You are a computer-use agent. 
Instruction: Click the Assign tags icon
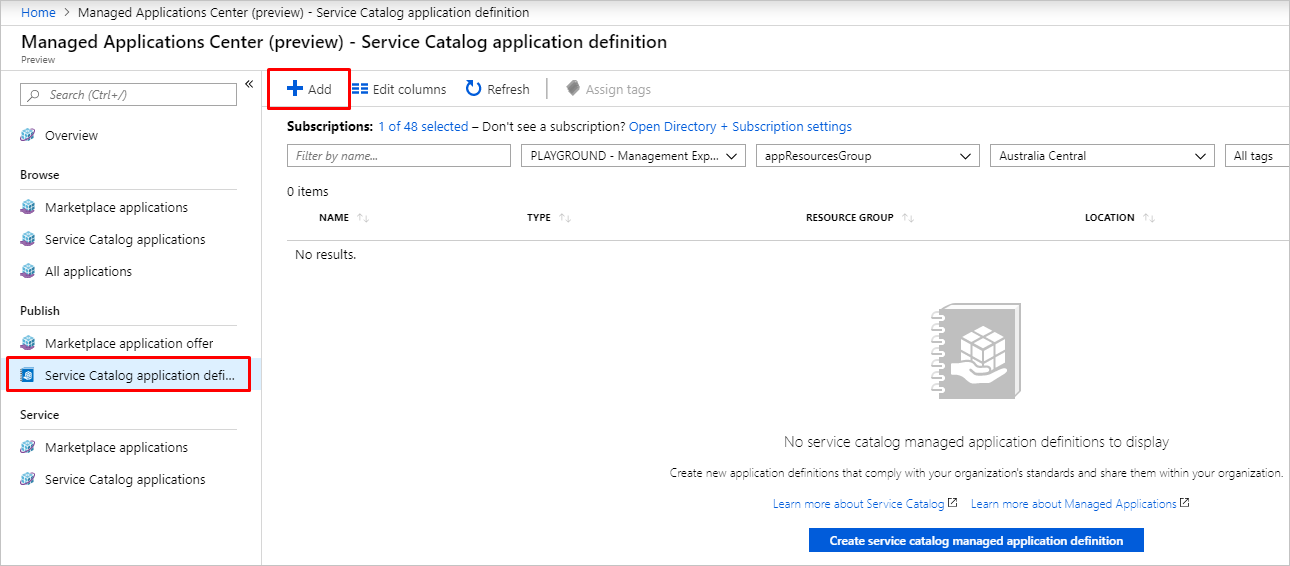573,89
